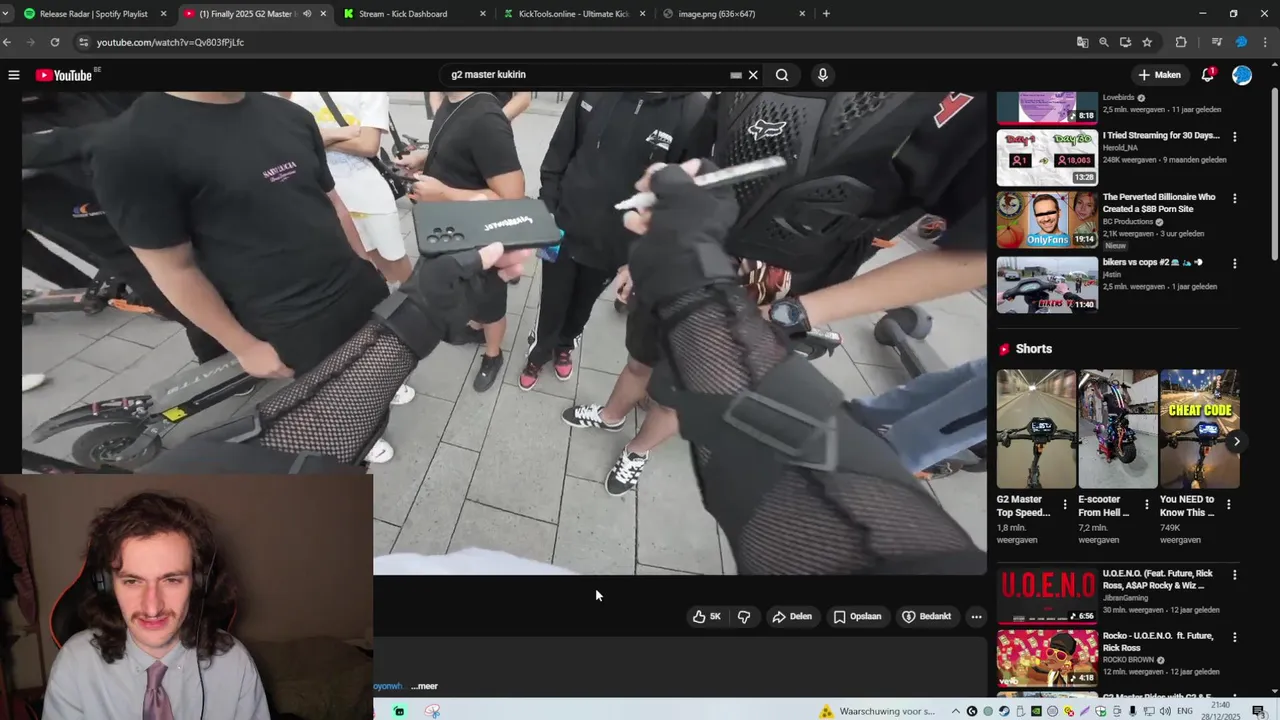Go to the YouTube home logo
The image size is (1280, 720).
64,75
